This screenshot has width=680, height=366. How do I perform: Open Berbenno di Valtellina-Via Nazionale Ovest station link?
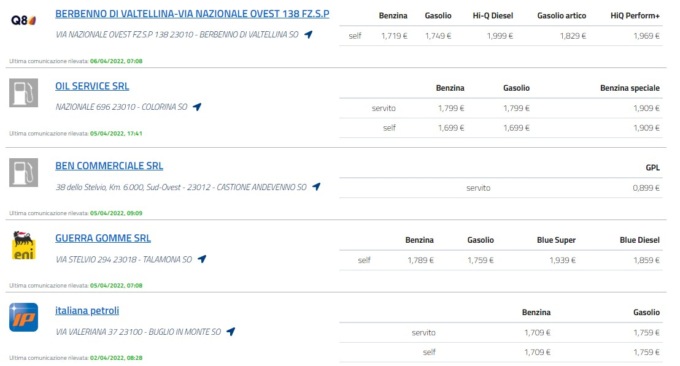coord(192,14)
